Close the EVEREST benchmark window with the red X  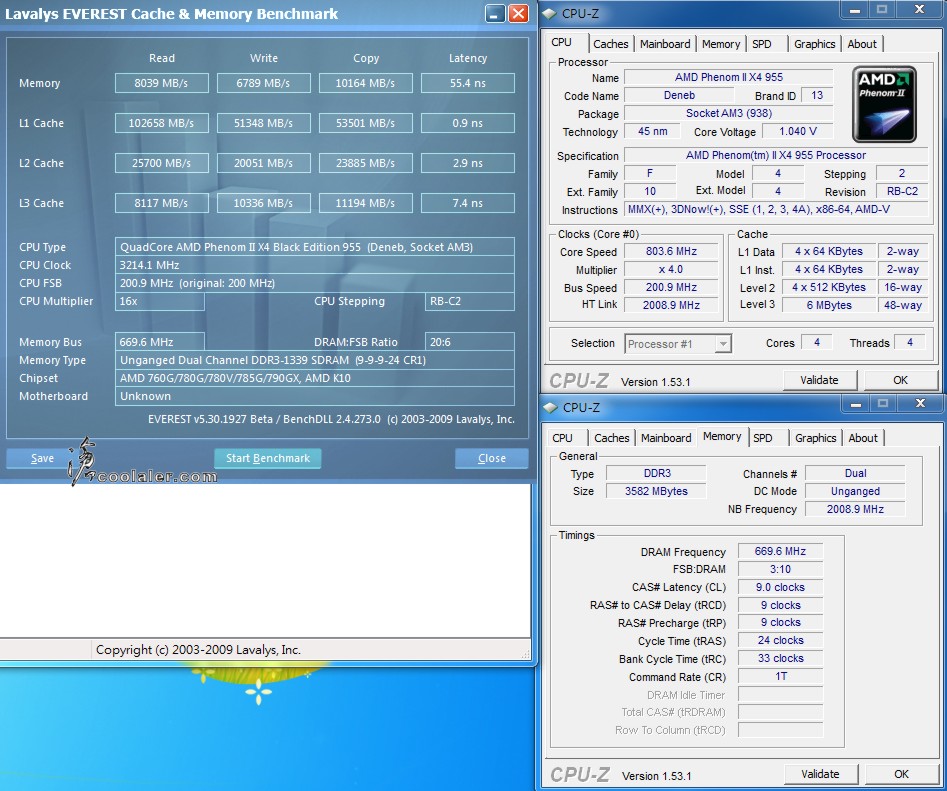click(x=518, y=13)
